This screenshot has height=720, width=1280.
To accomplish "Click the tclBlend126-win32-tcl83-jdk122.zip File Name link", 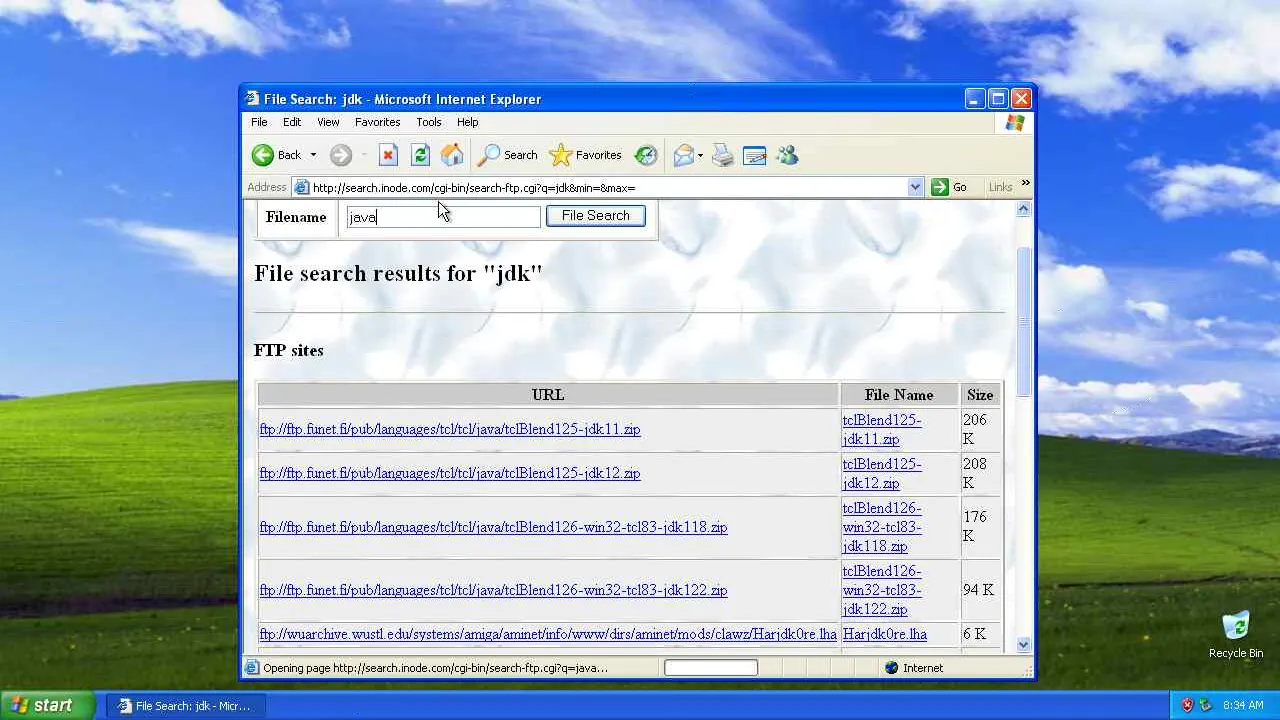I will (x=882, y=590).
